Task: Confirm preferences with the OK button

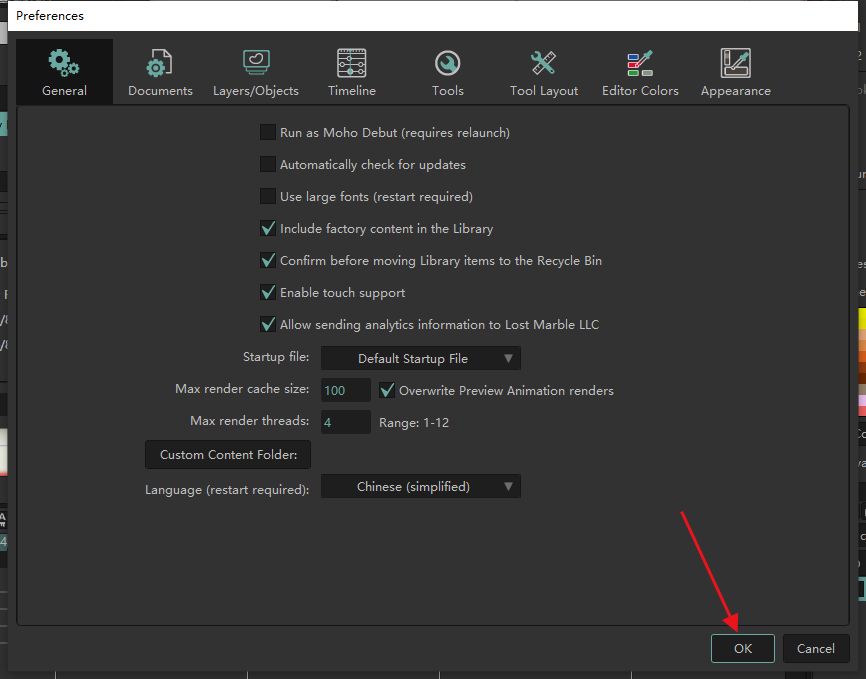Action: point(742,648)
